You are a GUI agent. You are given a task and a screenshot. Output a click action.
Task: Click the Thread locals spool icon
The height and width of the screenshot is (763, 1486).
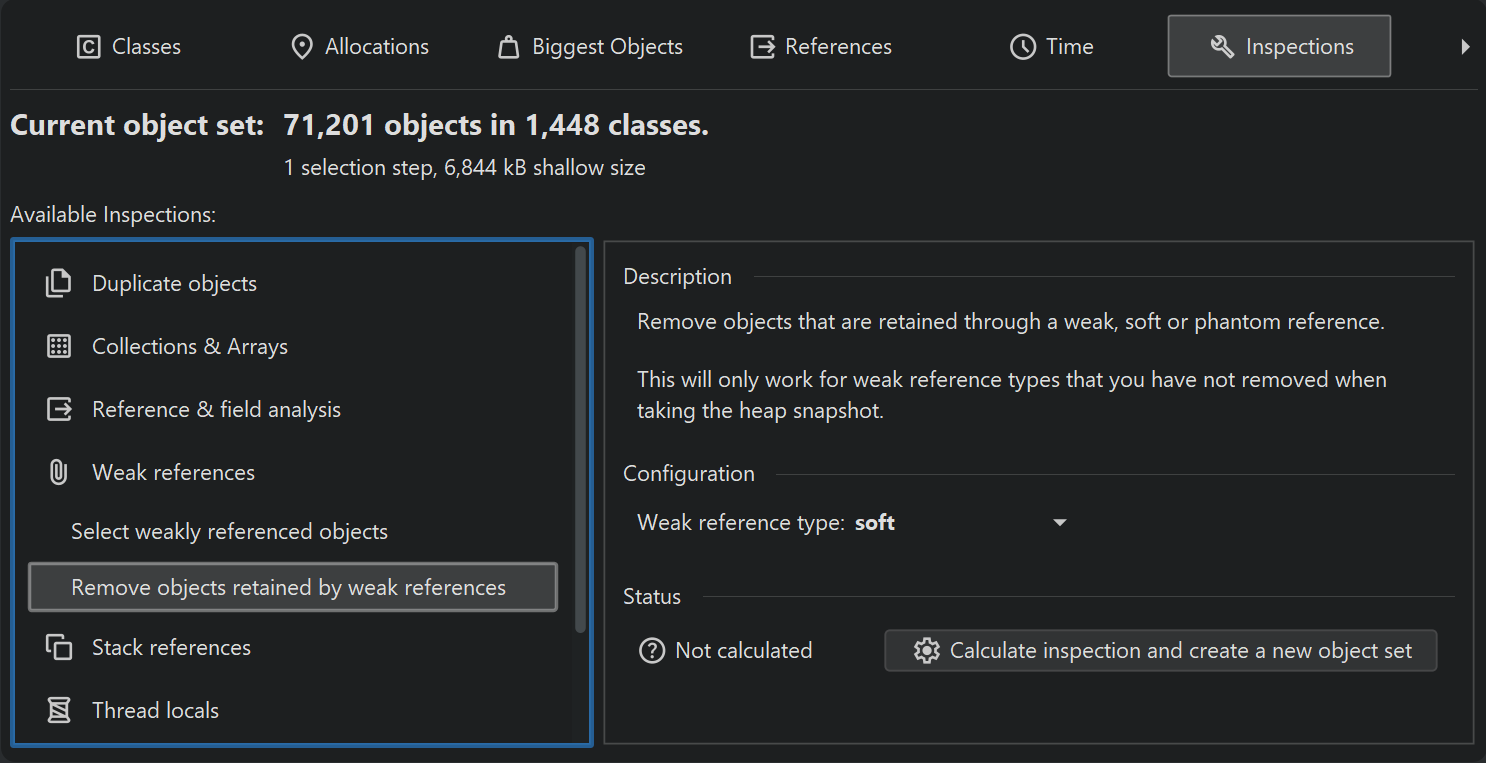coord(59,711)
